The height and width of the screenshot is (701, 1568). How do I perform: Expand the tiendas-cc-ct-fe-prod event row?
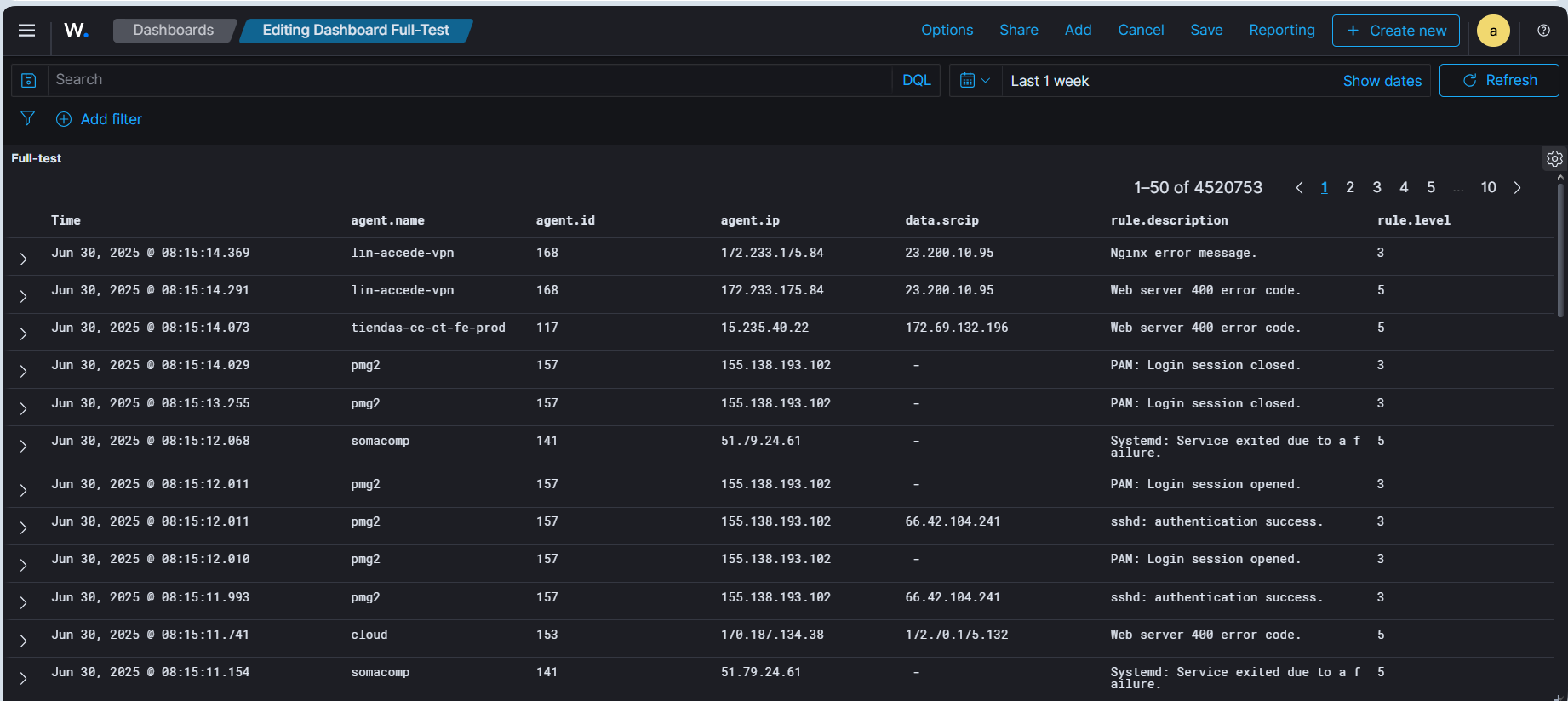[24, 333]
